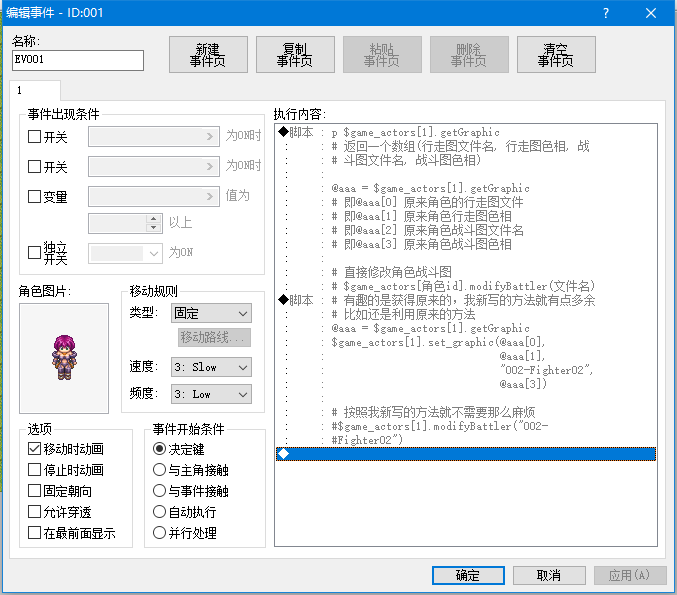Click the help question mark icon
Image resolution: width=677 pixels, height=595 pixels.
[606, 13]
